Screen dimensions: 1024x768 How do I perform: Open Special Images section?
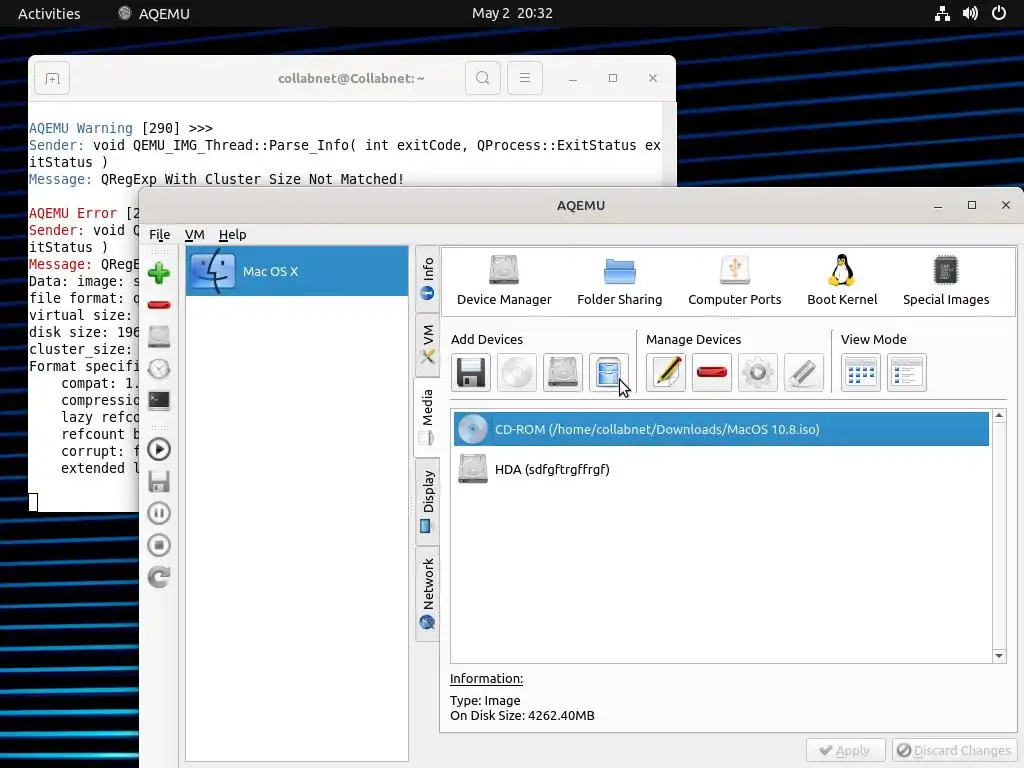946,281
